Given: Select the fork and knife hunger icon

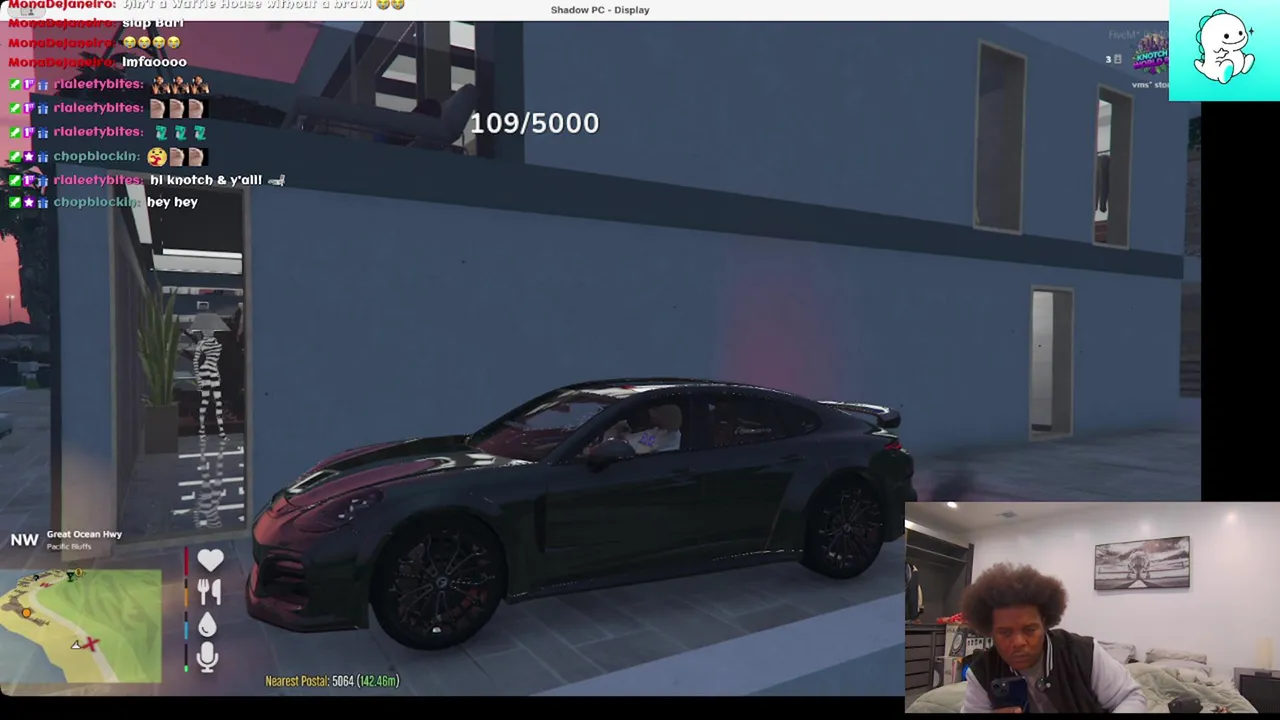Looking at the screenshot, I should [208, 592].
